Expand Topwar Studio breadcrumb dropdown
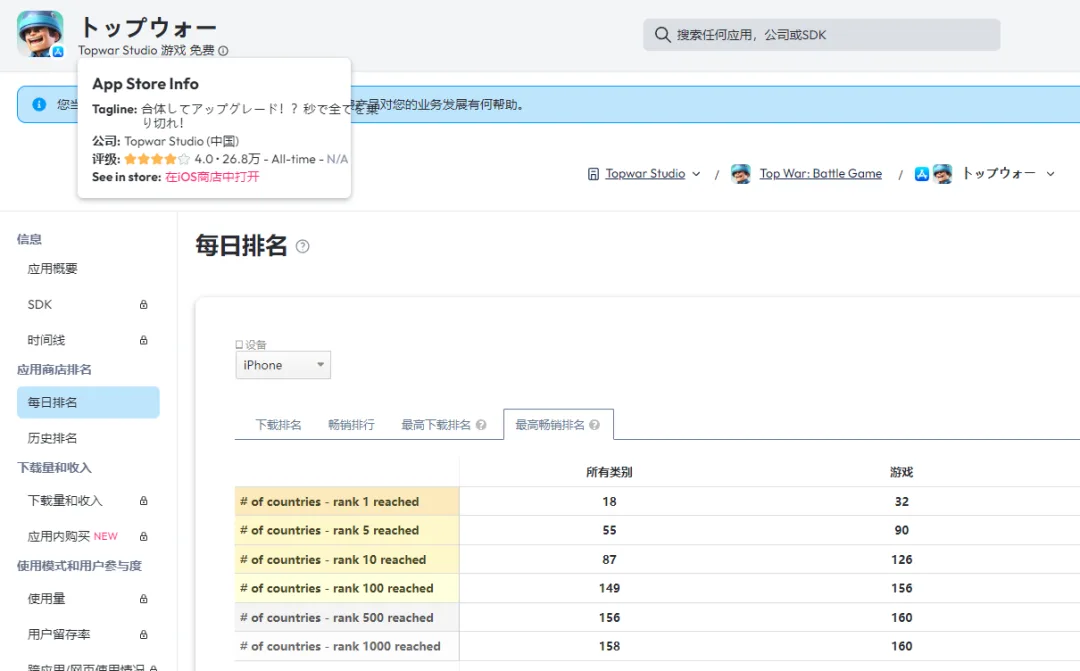The width and height of the screenshot is (1080, 671). (696, 174)
